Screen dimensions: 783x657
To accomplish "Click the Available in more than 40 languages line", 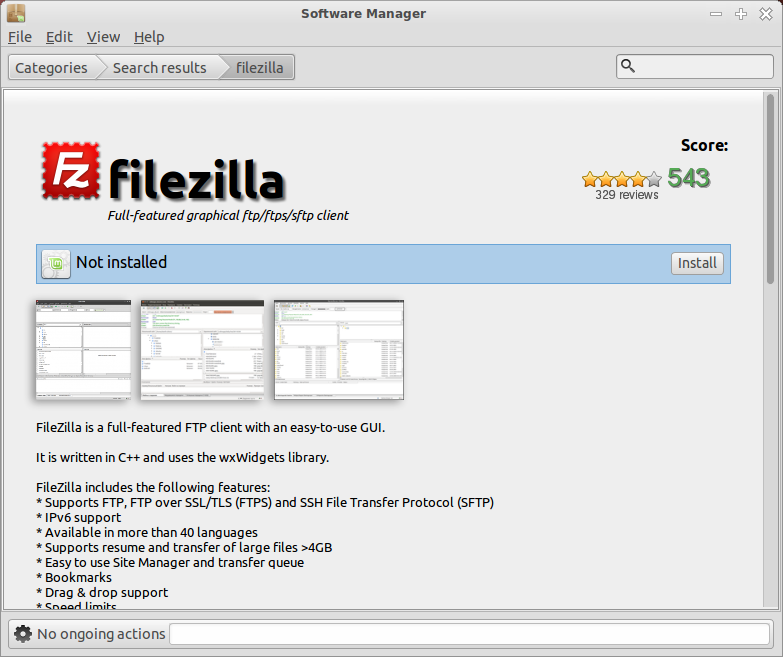I will (147, 532).
